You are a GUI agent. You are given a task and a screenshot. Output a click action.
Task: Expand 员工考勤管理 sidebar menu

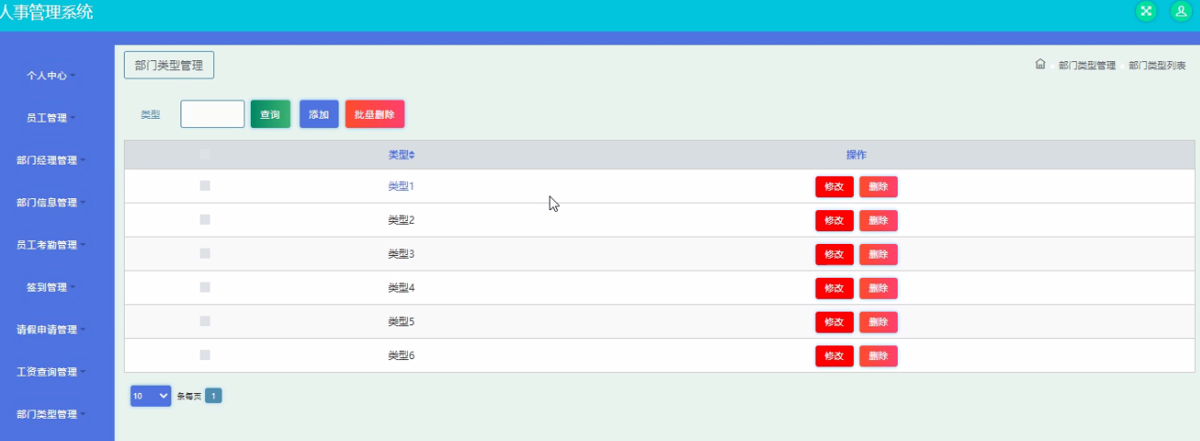[x=50, y=244]
